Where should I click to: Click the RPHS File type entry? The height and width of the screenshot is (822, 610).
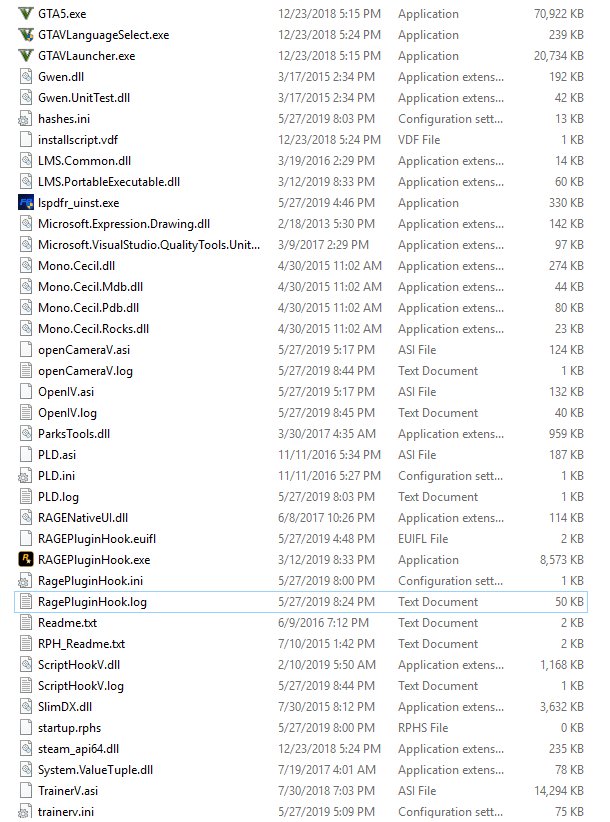coord(423,728)
